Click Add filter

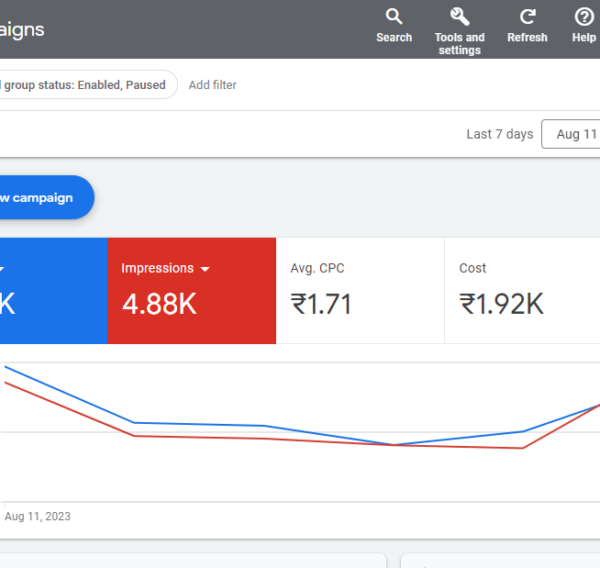click(212, 85)
